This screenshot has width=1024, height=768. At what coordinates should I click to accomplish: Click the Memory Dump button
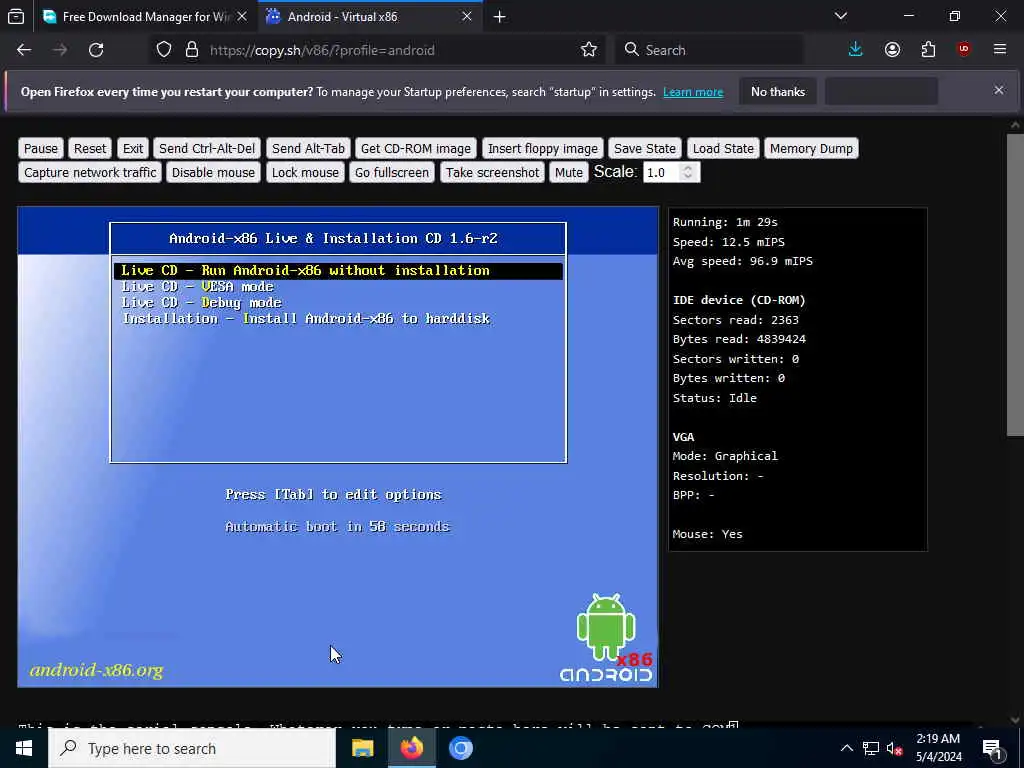(x=811, y=148)
